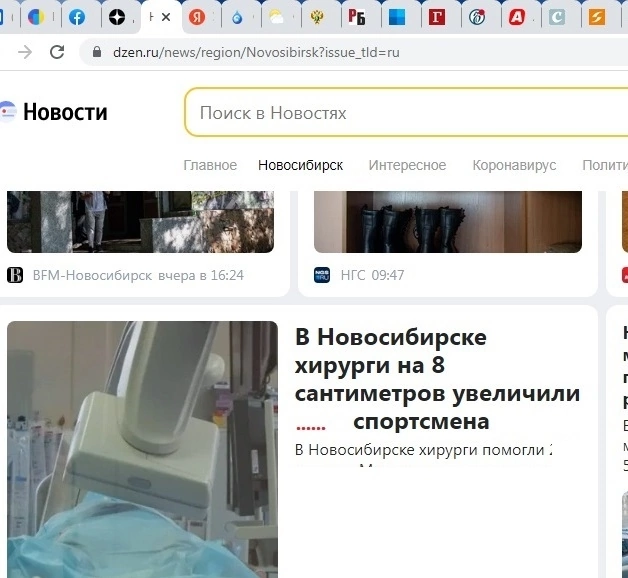Open the Коронавирус category

514,165
